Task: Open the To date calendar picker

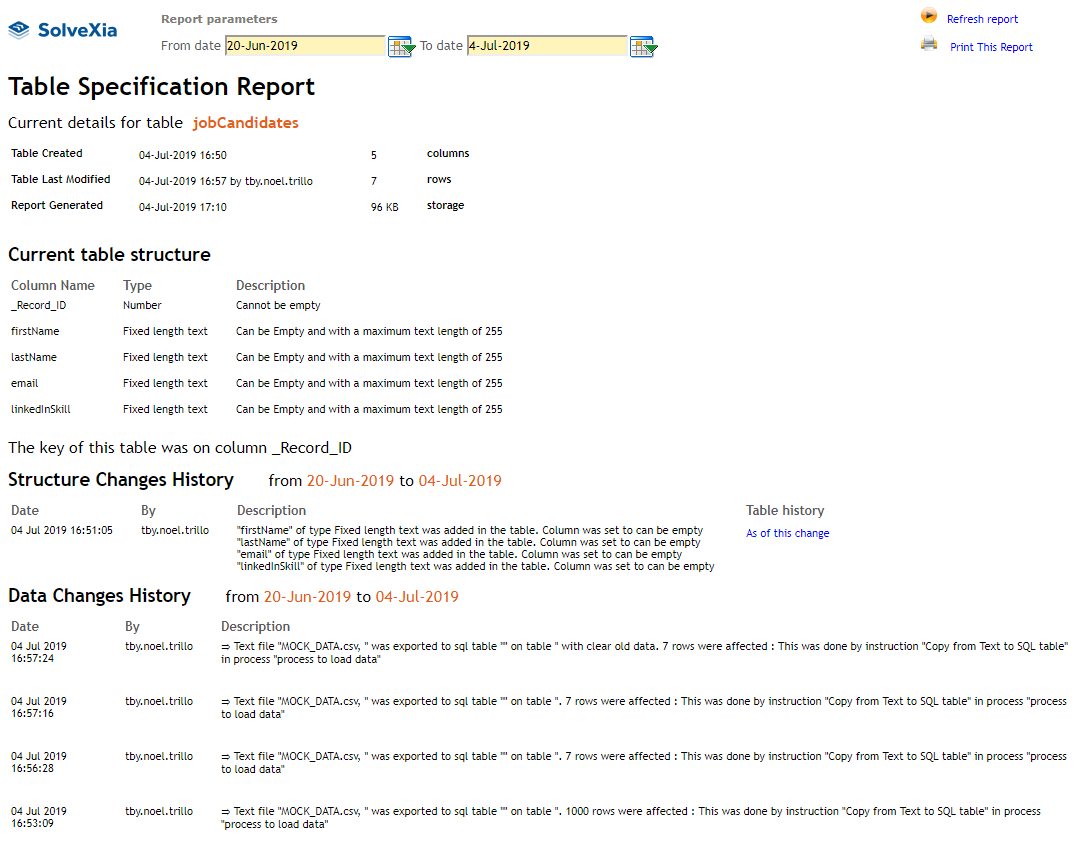Action: pyautogui.click(x=643, y=46)
